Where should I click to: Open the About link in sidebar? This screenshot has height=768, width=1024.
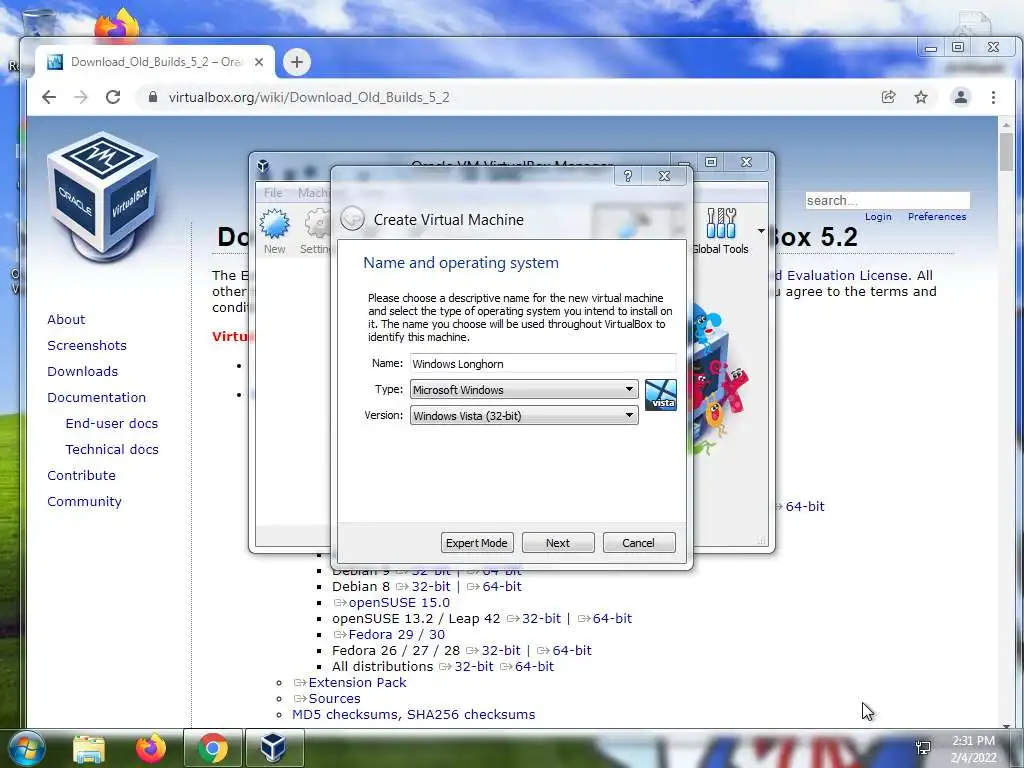(66, 319)
